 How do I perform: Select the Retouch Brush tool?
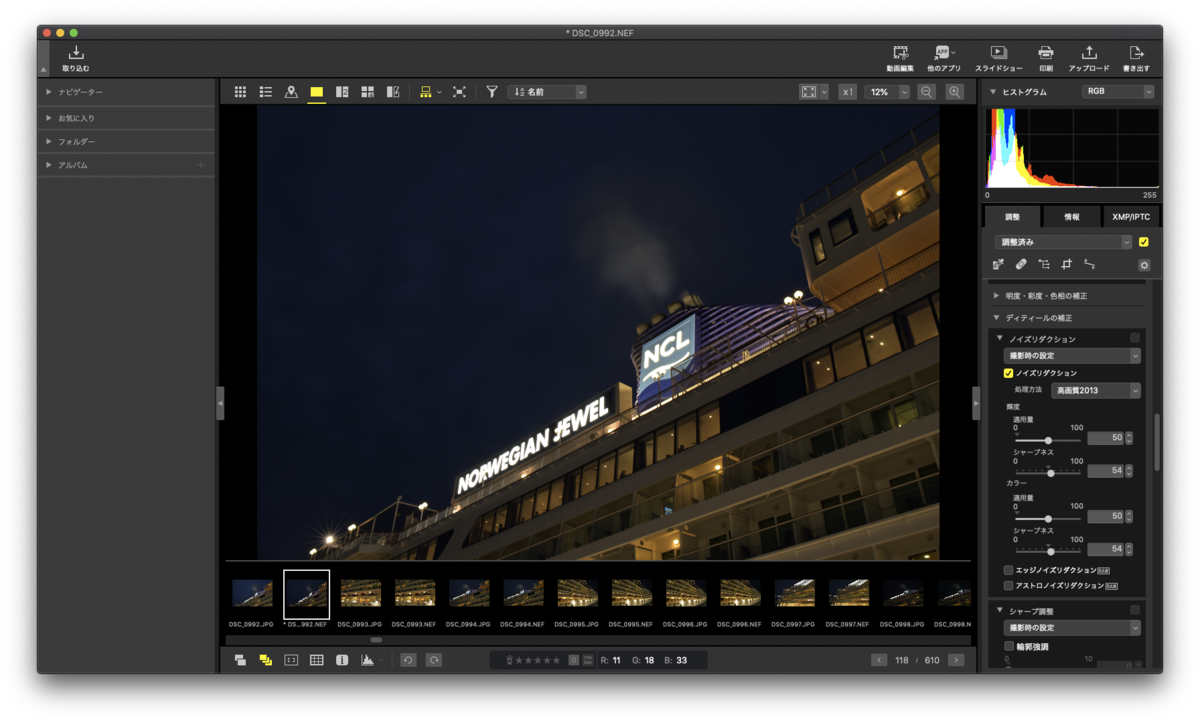pyautogui.click(x=1021, y=265)
